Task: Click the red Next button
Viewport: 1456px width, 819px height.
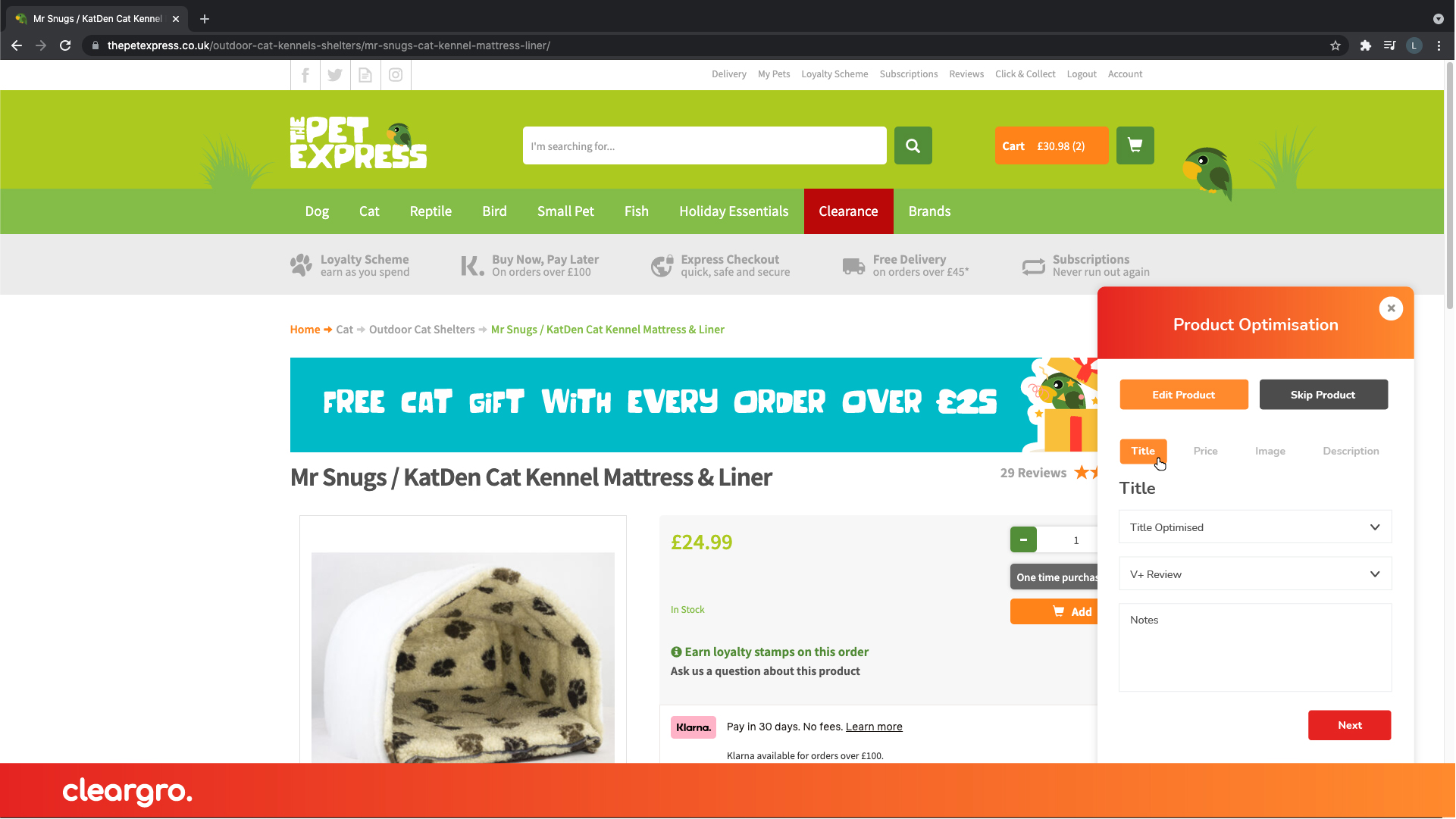Action: 1350,725
